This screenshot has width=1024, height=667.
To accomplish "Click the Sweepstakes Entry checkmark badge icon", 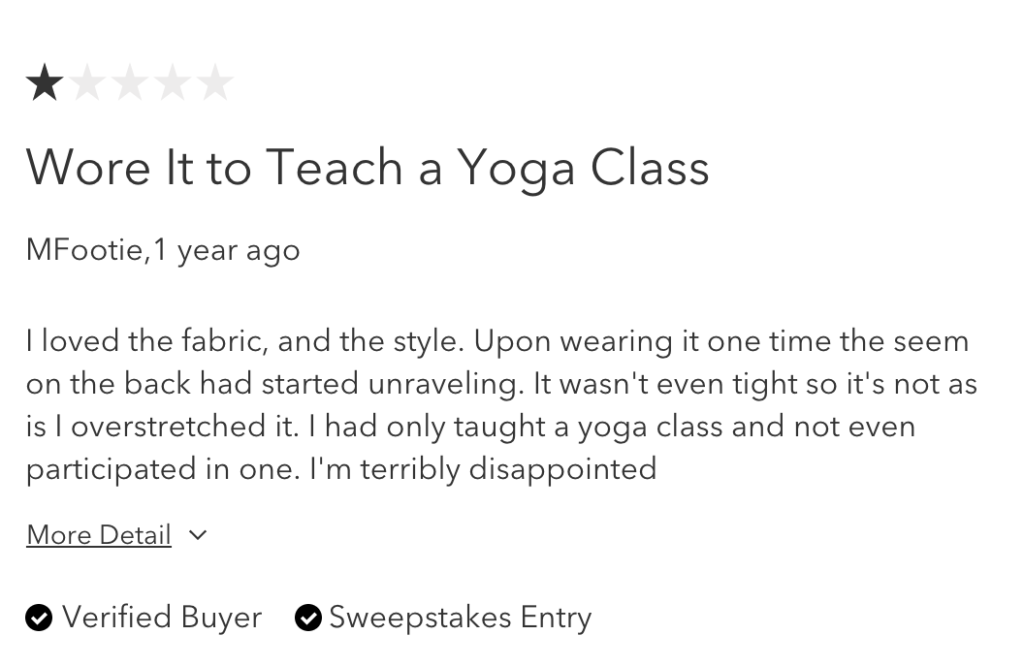I will coord(308,619).
